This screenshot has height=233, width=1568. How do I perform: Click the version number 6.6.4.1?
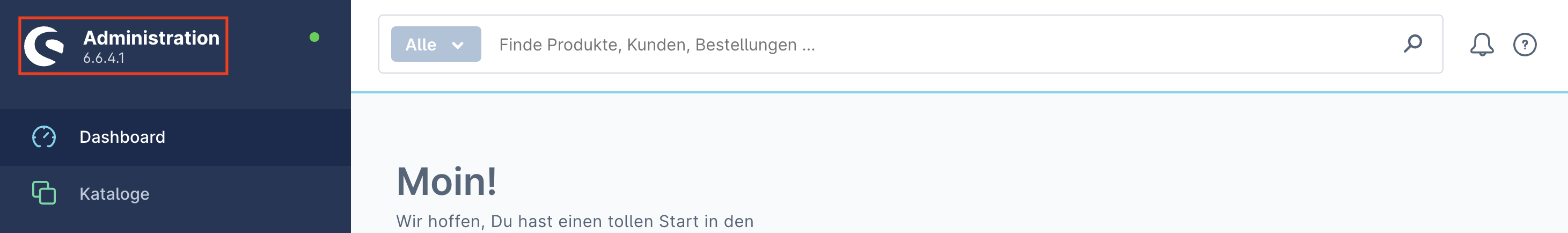[104, 59]
